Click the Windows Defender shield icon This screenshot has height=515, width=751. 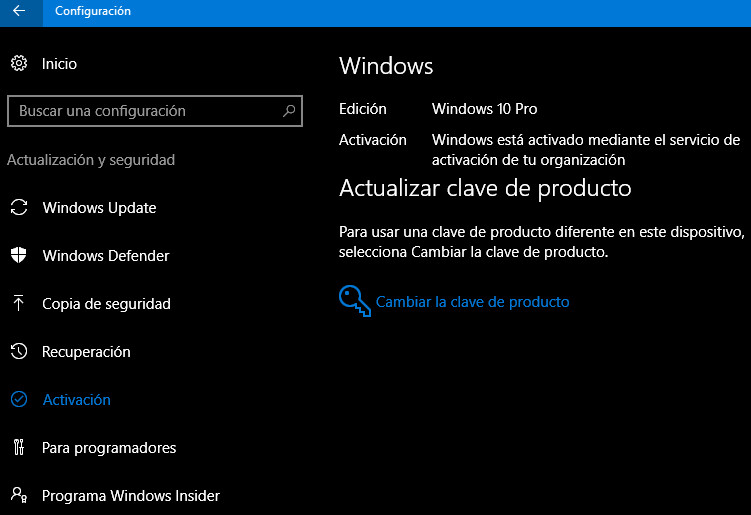19,256
